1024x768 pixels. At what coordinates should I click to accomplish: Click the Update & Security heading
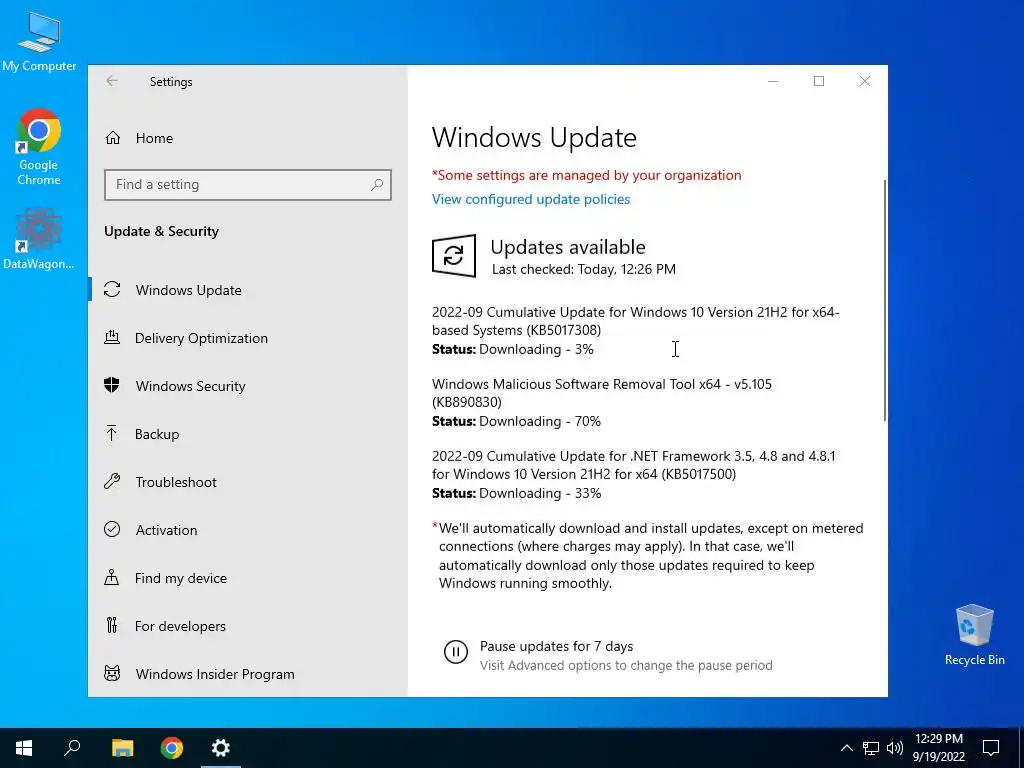[161, 231]
